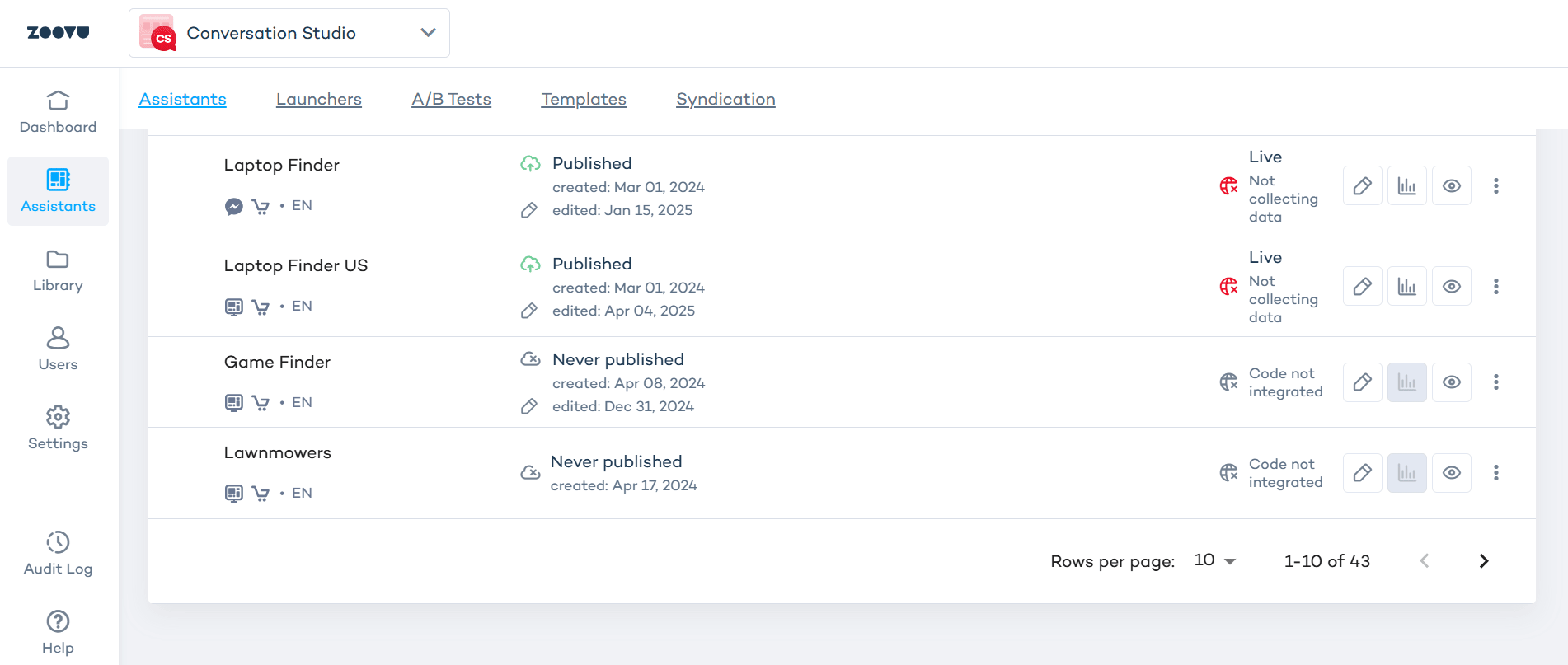The width and height of the screenshot is (1568, 665).
Task: Open Library in the sidebar
Action: (x=58, y=270)
